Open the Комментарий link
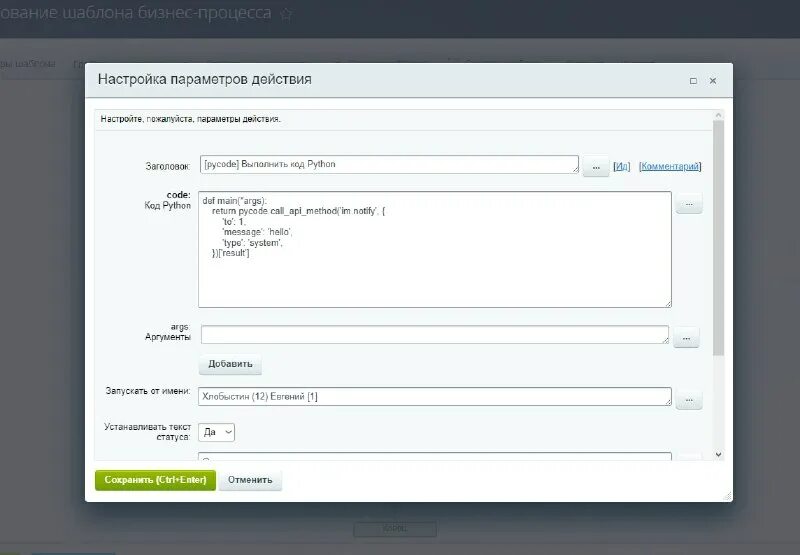Screen dimensions: 800x555 [x=670, y=166]
